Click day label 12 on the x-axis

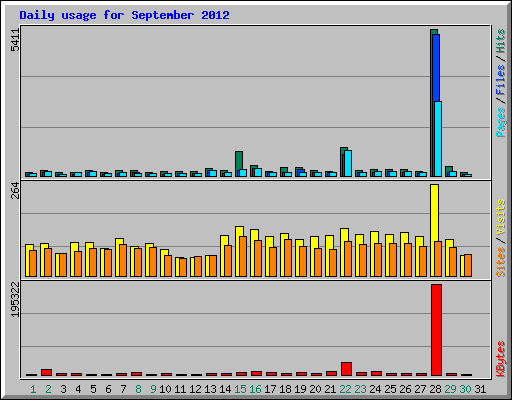195,389
